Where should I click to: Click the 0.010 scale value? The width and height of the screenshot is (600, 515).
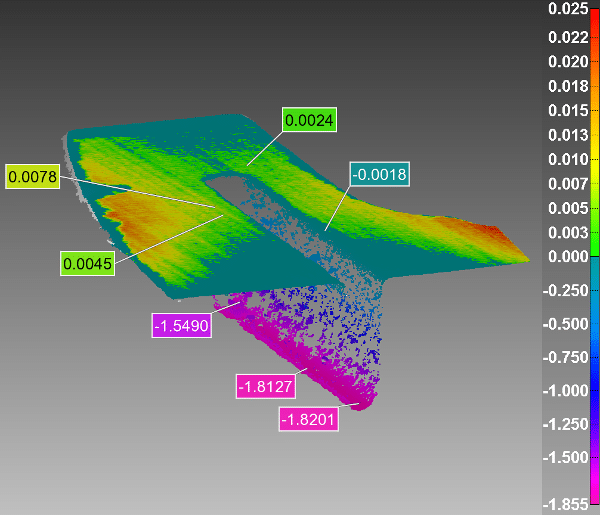pos(568,159)
